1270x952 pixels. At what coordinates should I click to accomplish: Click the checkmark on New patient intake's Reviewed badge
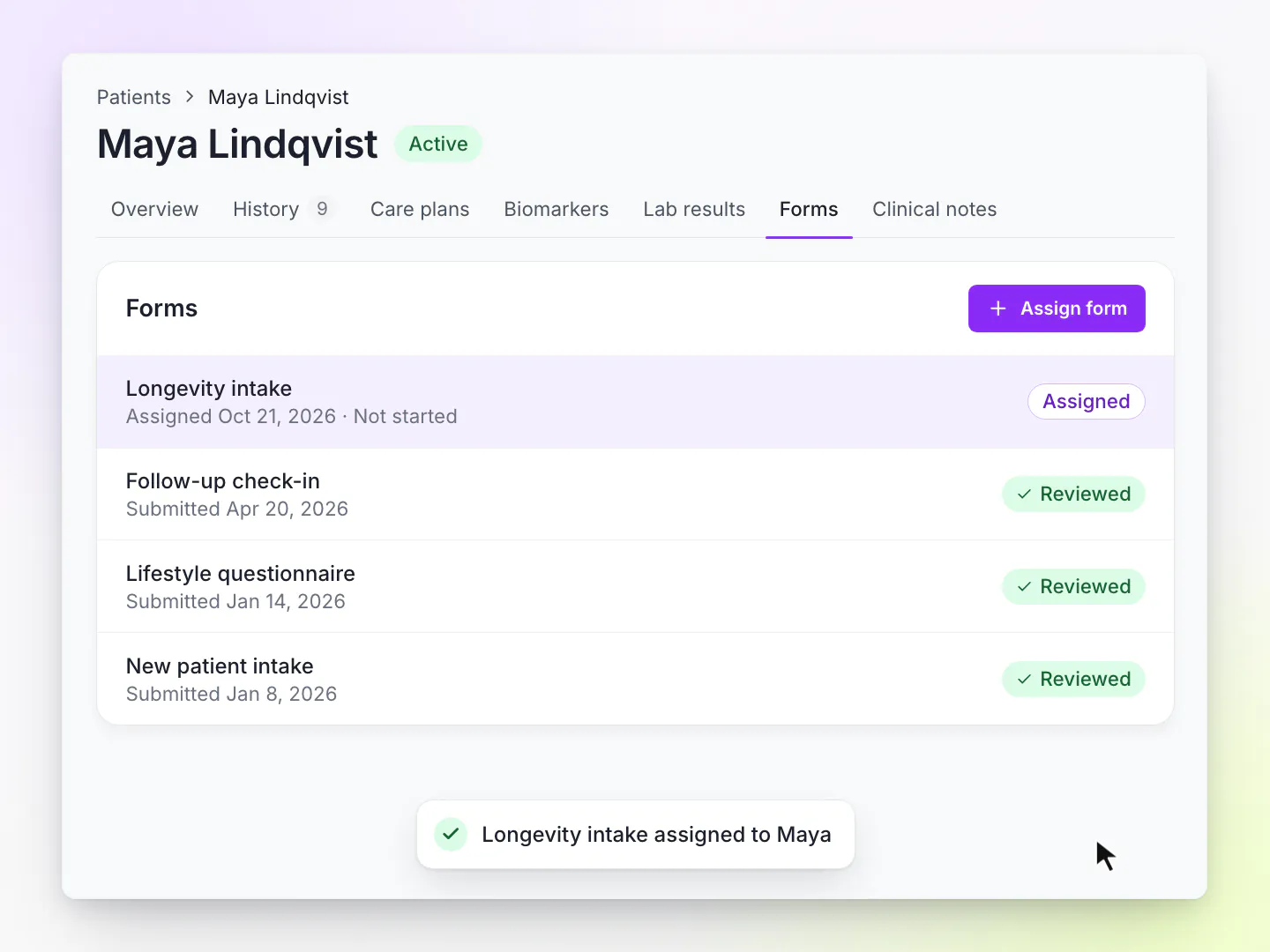(x=1024, y=680)
